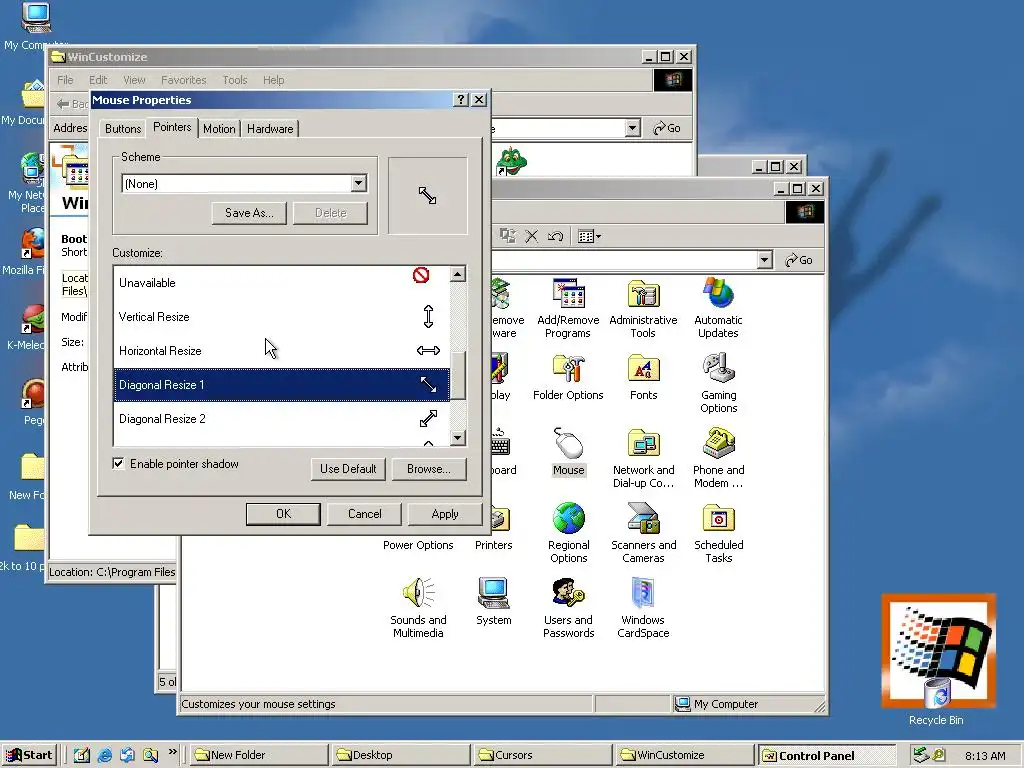
Task: Open the Tools menu in WinCustomize window
Action: click(x=234, y=80)
